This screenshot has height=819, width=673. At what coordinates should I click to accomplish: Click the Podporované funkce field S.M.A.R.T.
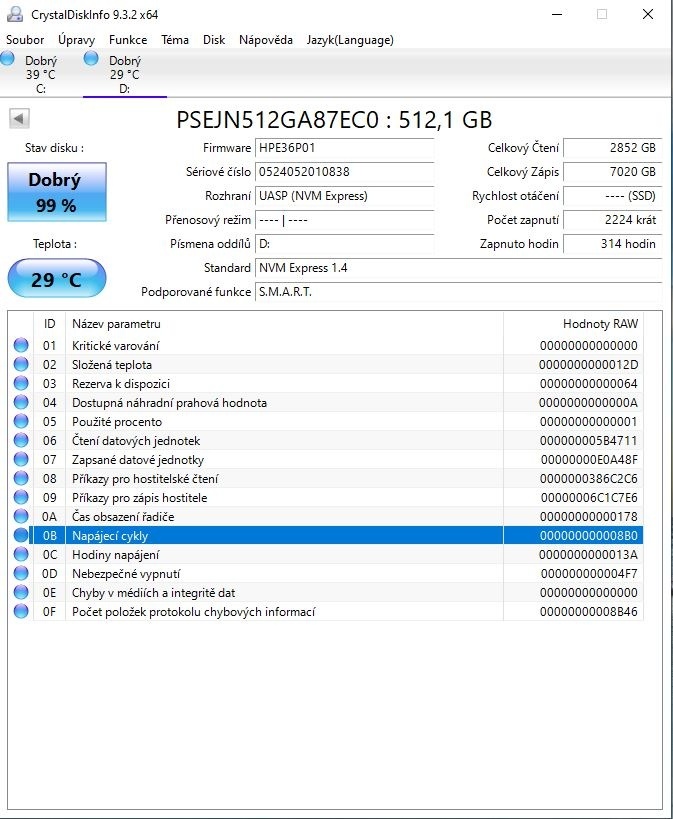click(x=458, y=292)
